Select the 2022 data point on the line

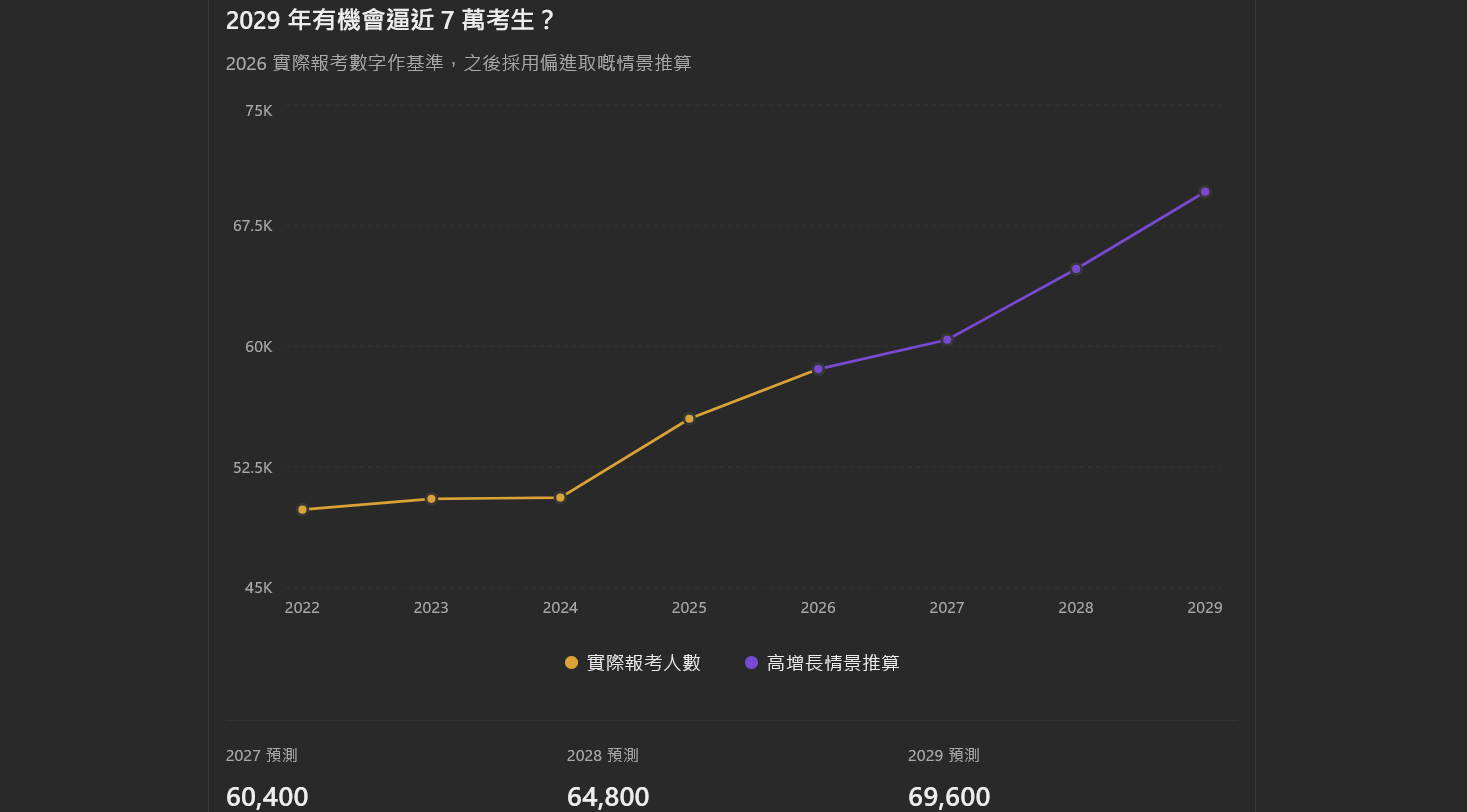coord(302,510)
